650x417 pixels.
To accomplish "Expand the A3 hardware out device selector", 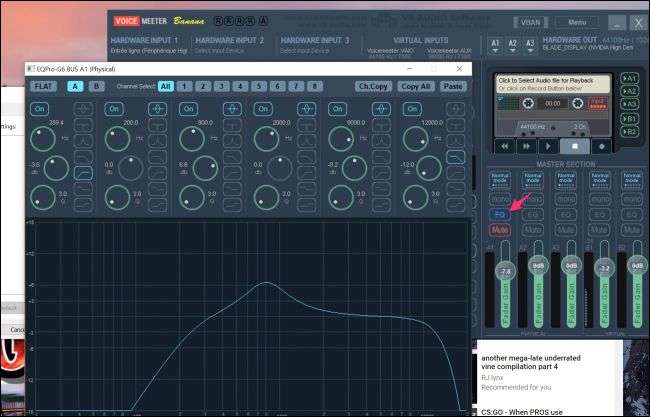I will pos(533,43).
